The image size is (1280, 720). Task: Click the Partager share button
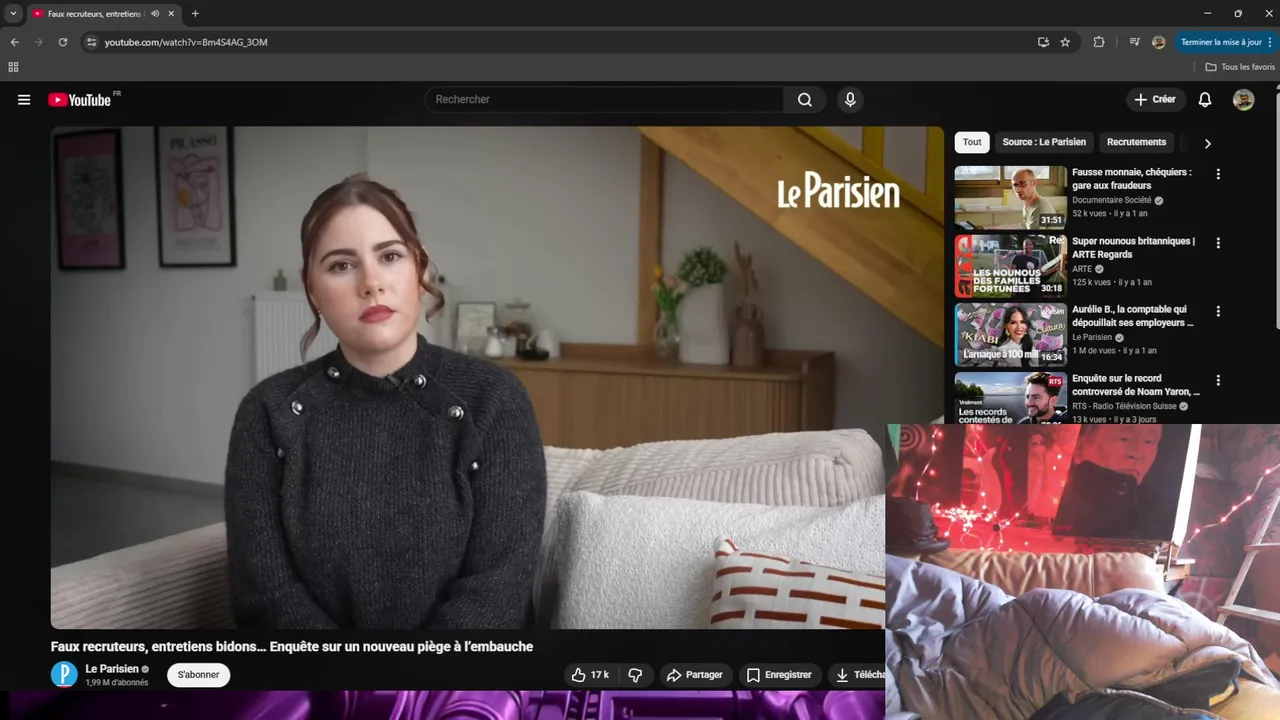pyautogui.click(x=694, y=675)
